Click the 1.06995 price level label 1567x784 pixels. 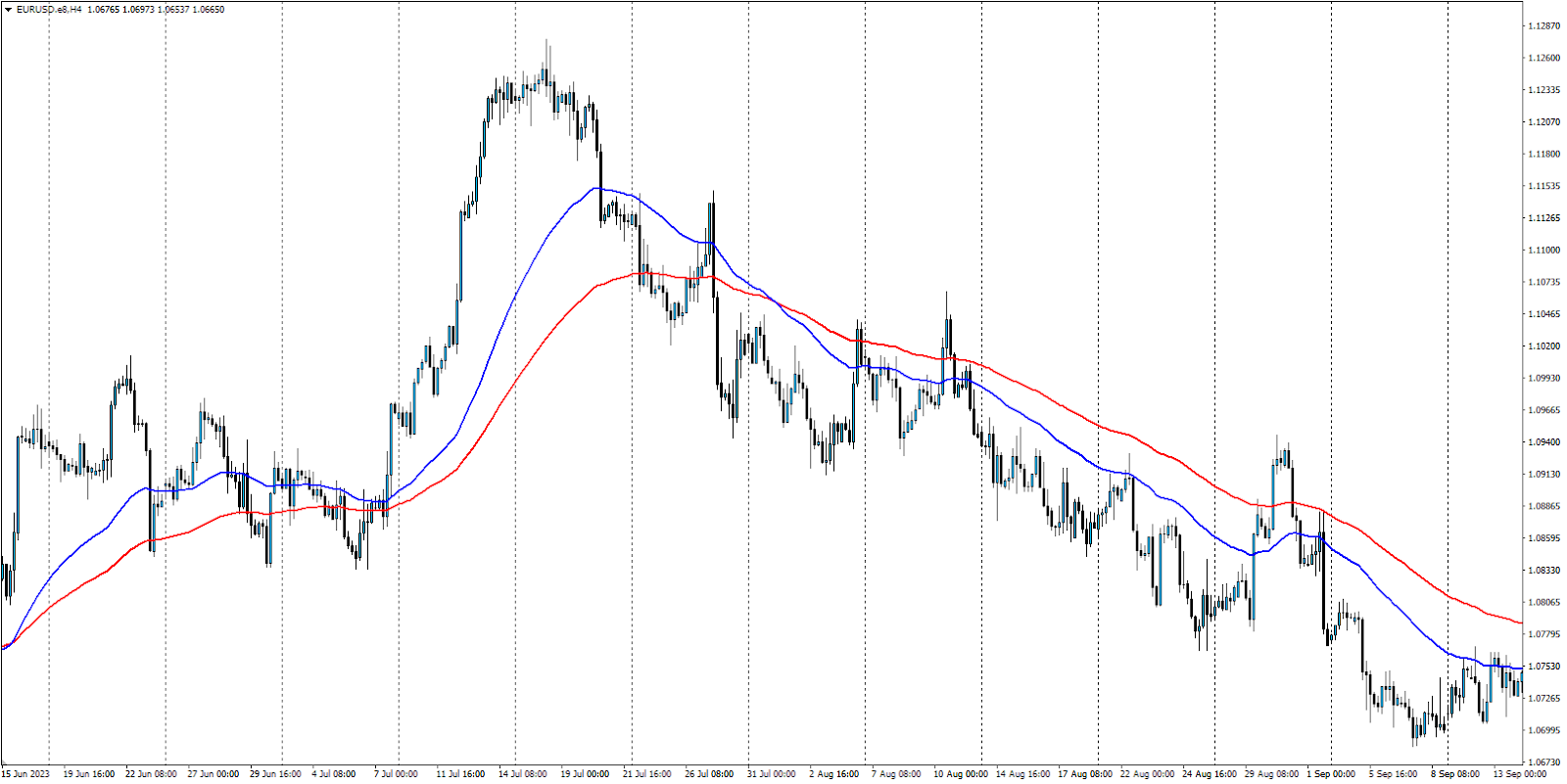tap(1544, 730)
